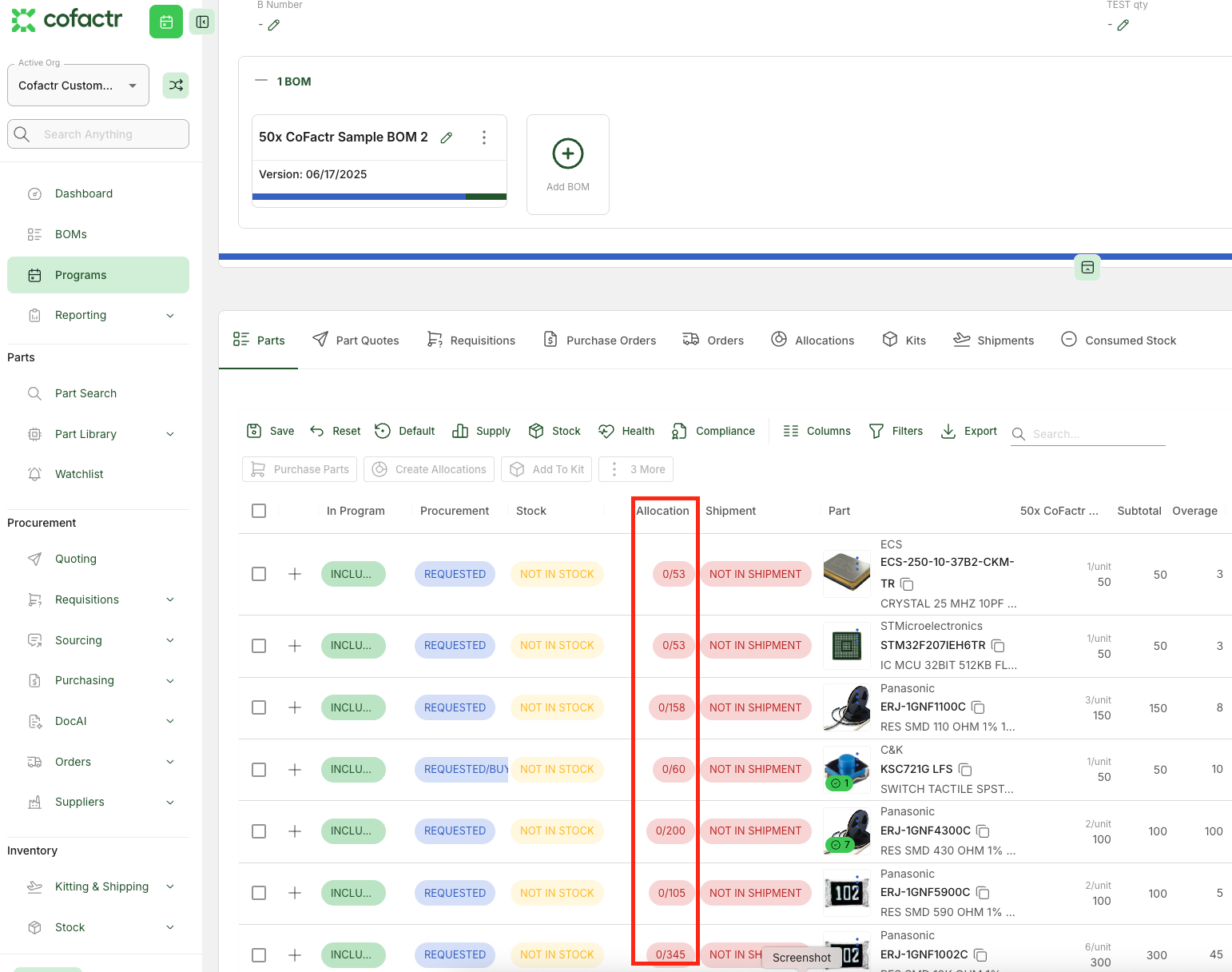Collapse the sidebar panel toggle
The width and height of the screenshot is (1232, 972).
(x=202, y=22)
